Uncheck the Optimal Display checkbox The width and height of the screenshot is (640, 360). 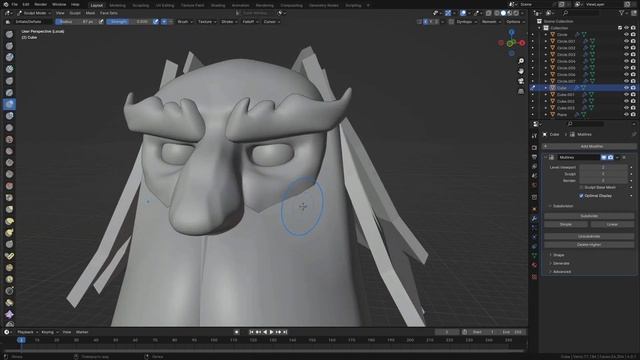[x=581, y=196]
